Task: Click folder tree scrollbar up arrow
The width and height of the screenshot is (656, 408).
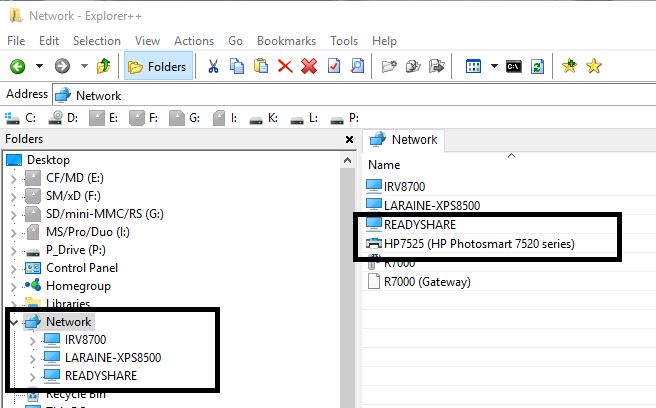Action: tap(347, 160)
